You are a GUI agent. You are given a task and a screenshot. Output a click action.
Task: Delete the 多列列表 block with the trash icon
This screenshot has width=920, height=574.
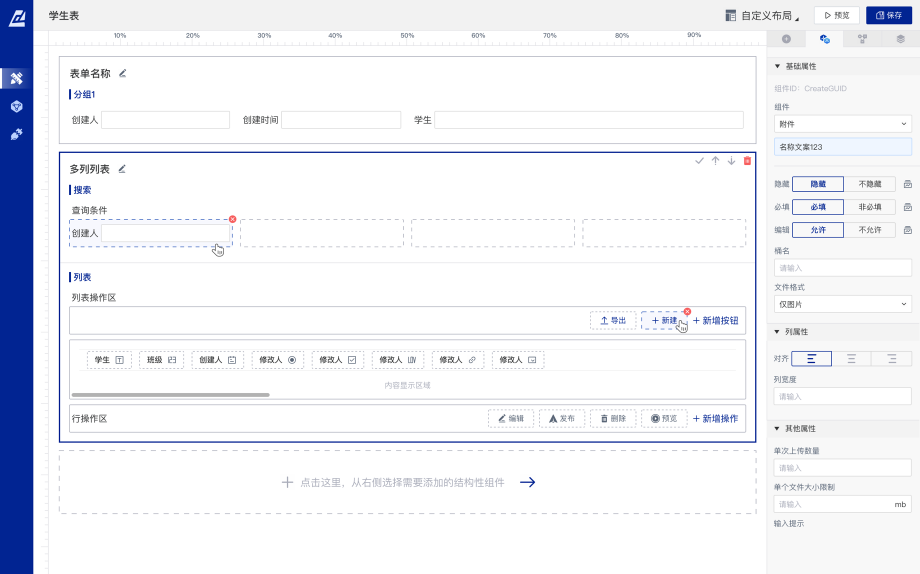(747, 161)
